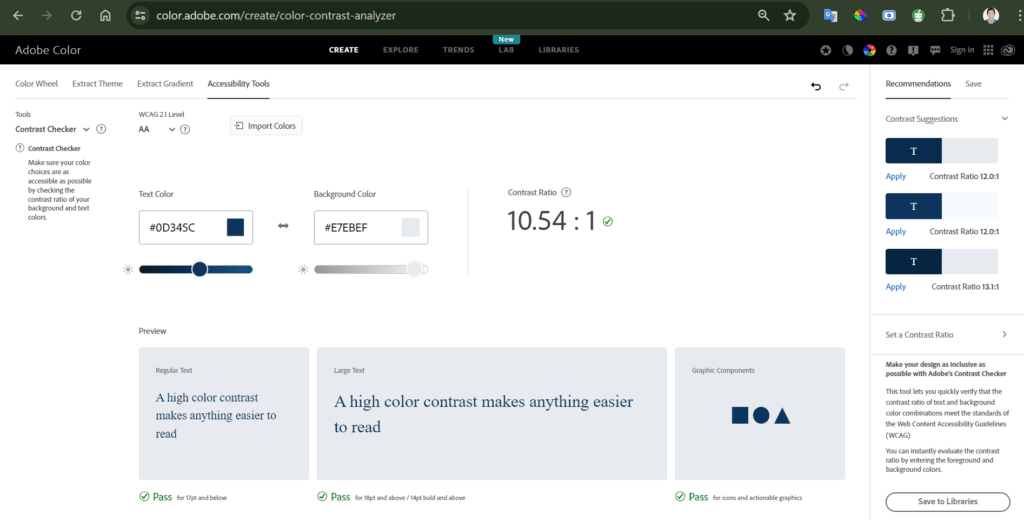The width and height of the screenshot is (1024, 527).
Task: Open the TRENDS menu
Action: coord(458,50)
